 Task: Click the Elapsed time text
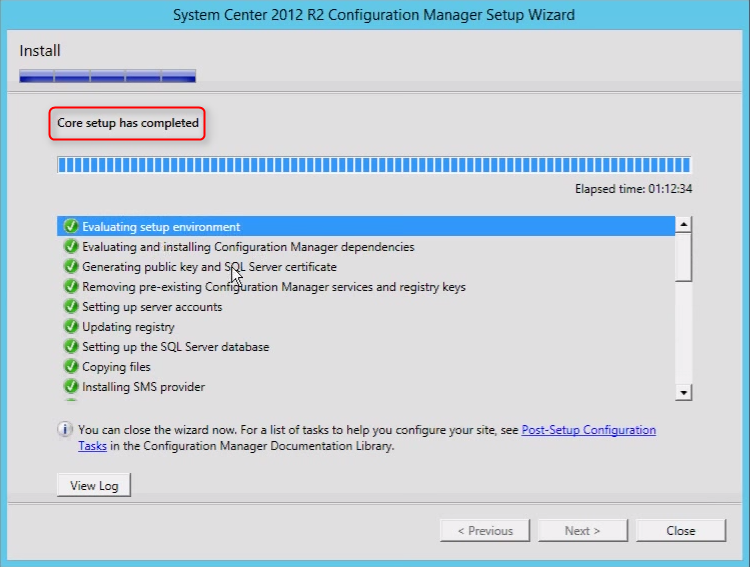pos(633,189)
